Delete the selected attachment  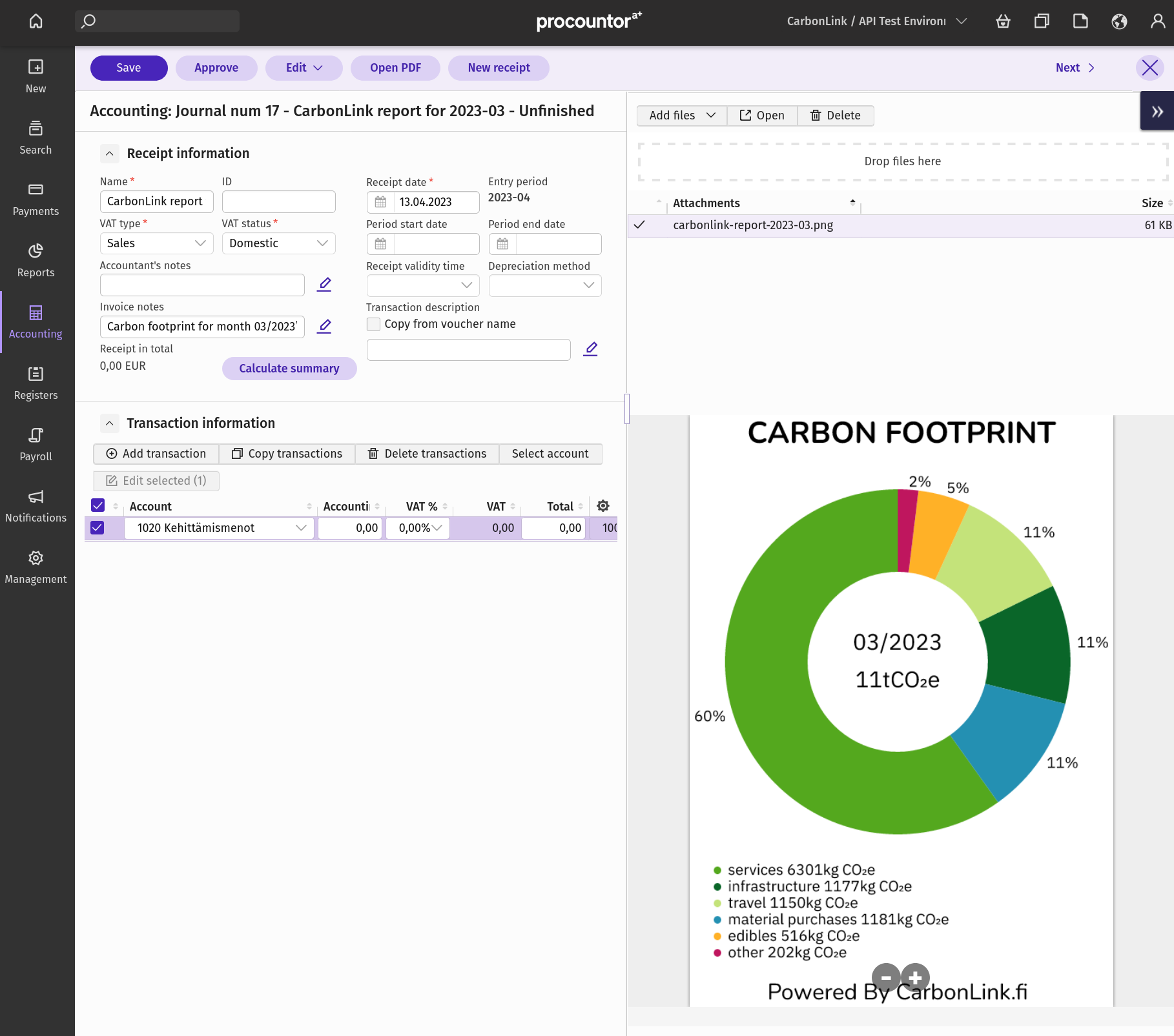[836, 116]
